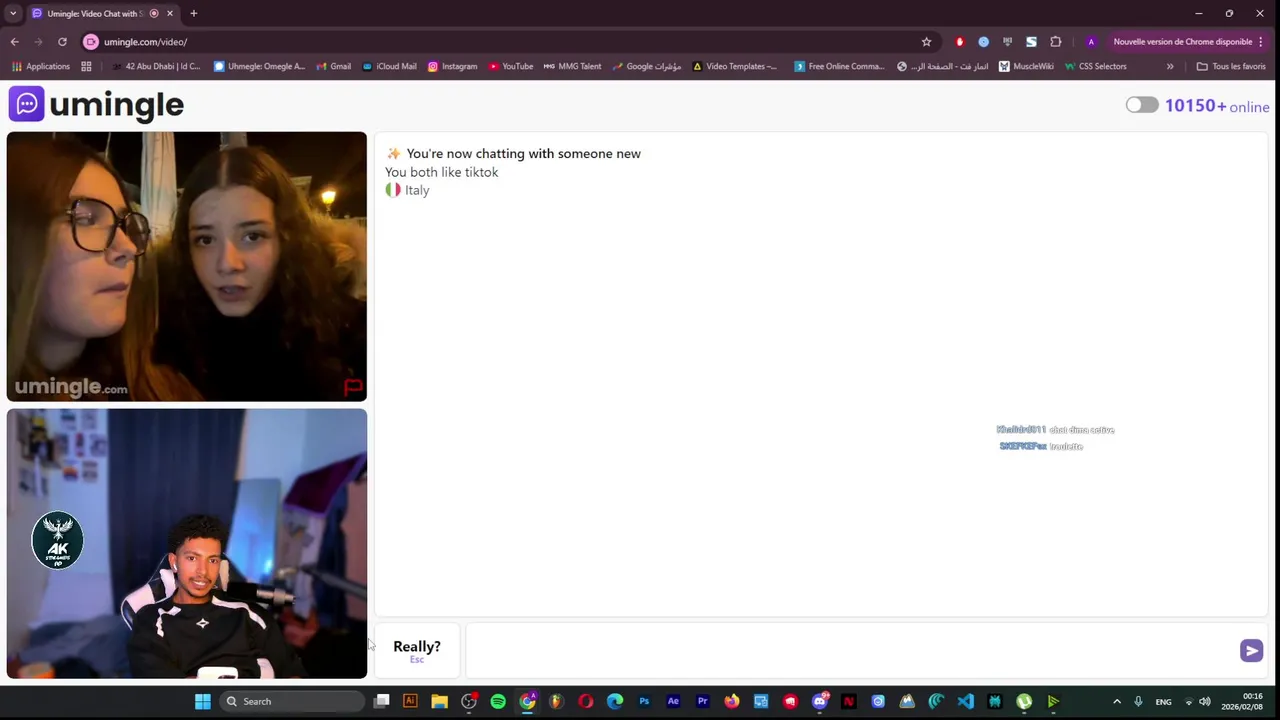Click the purple send message arrow
Viewport: 1280px width, 720px height.
point(1251,651)
